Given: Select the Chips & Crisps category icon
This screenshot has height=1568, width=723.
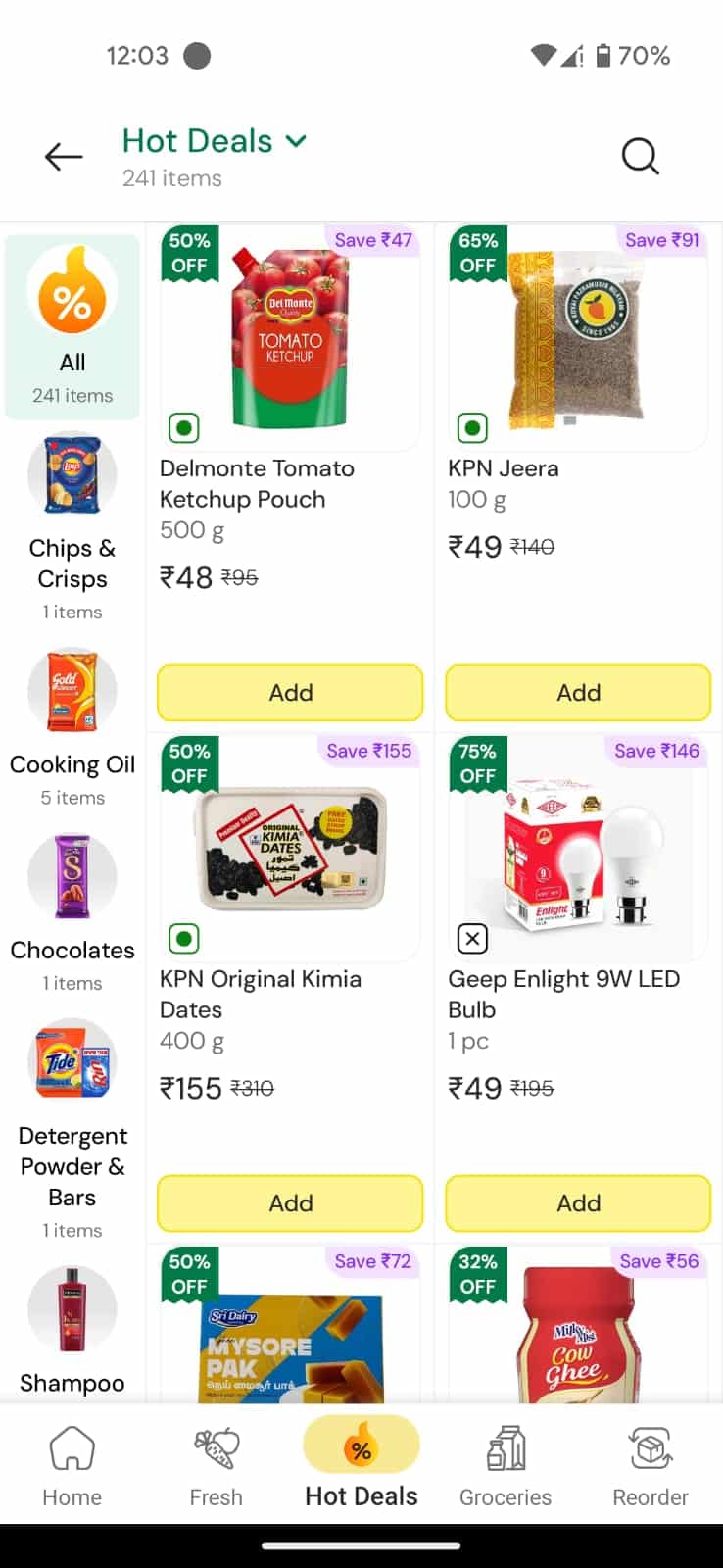Looking at the screenshot, I should pos(72,474).
